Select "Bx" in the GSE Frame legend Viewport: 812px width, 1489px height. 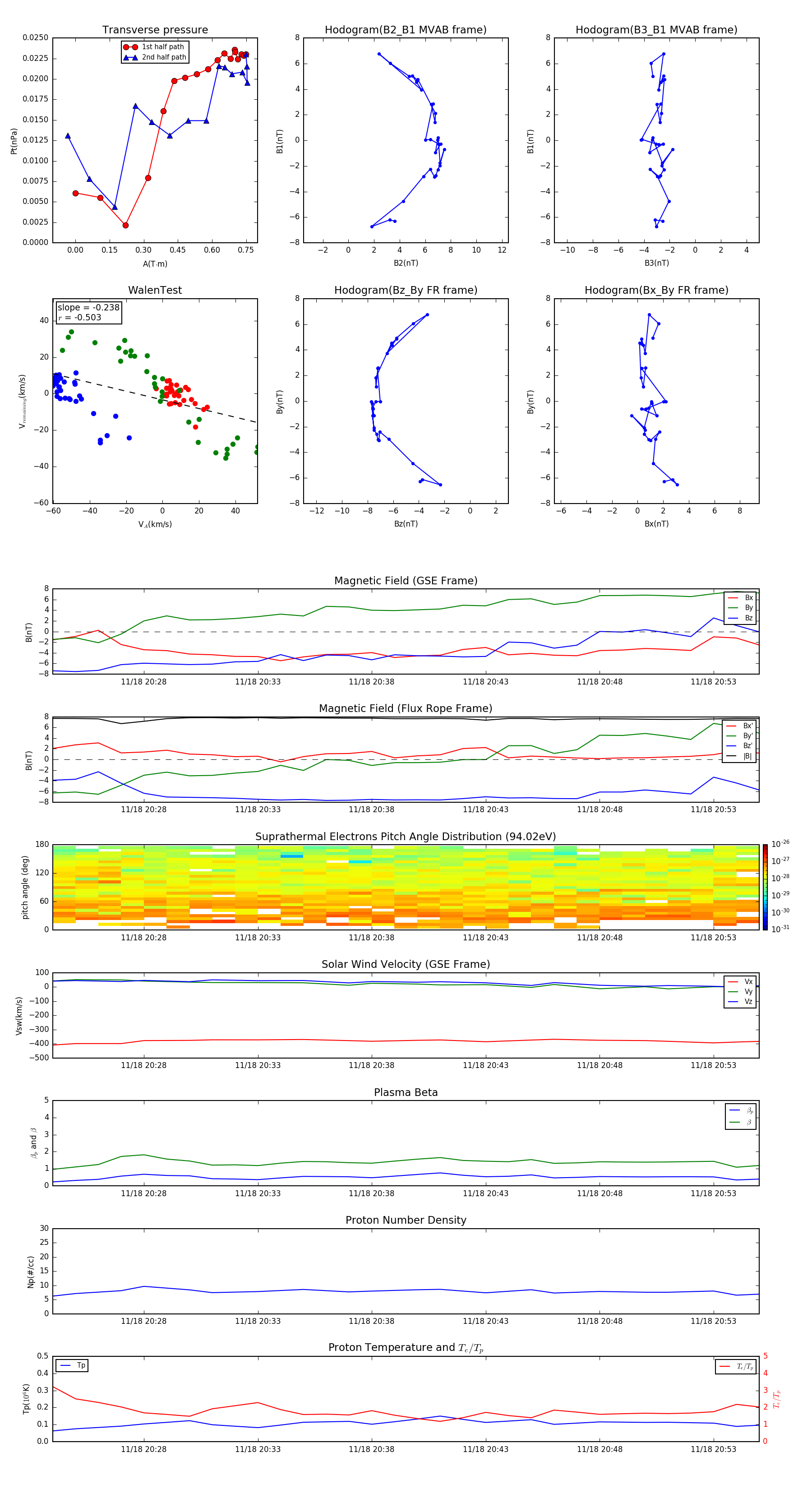click(x=741, y=598)
